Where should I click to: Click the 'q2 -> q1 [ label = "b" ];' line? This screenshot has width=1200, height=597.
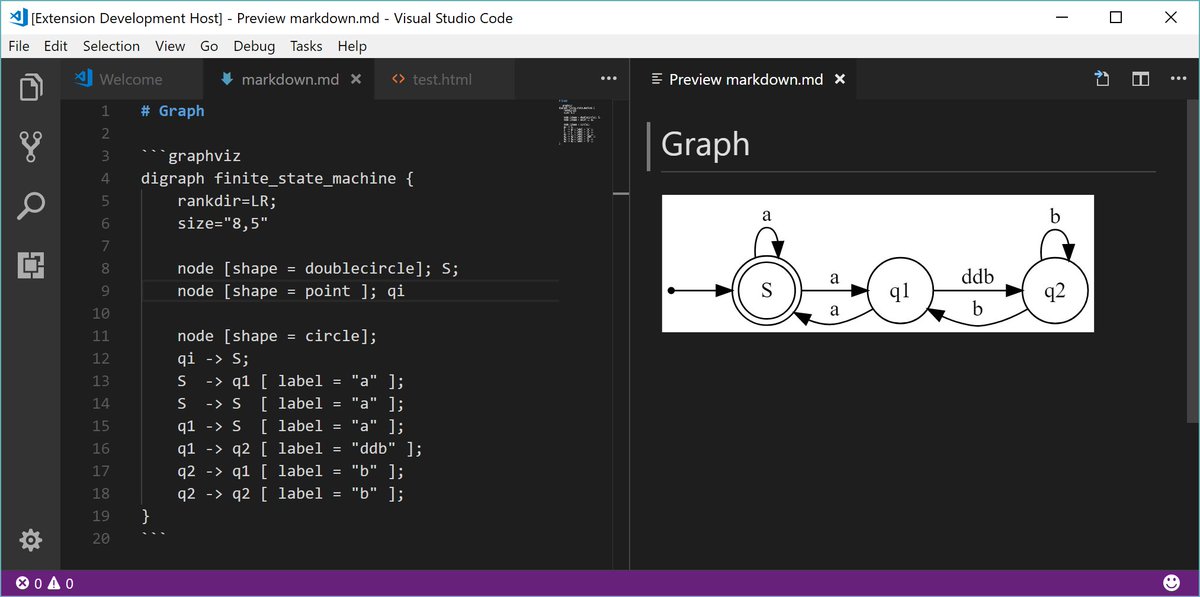(x=291, y=471)
